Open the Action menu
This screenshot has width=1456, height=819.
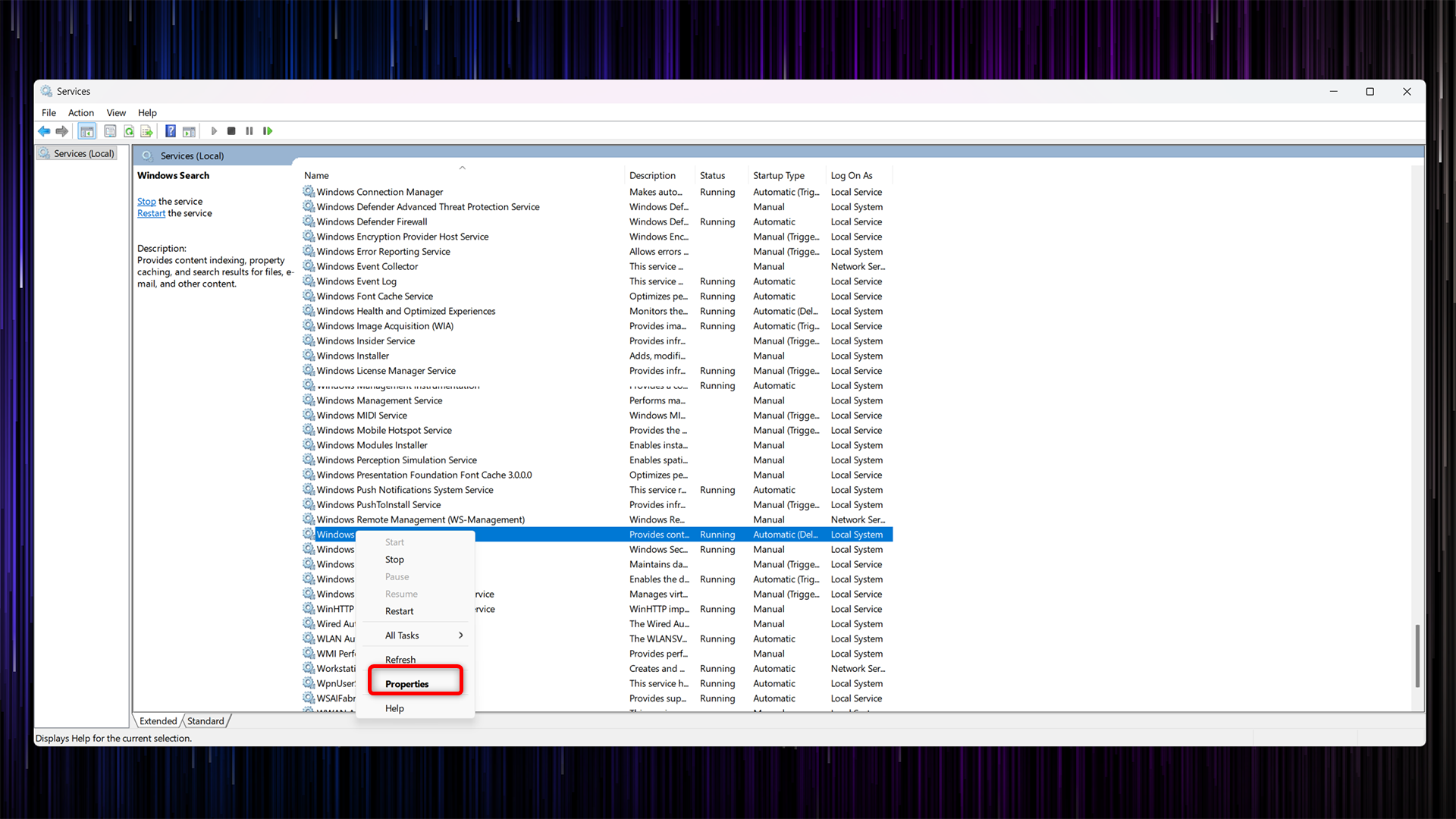click(x=81, y=113)
